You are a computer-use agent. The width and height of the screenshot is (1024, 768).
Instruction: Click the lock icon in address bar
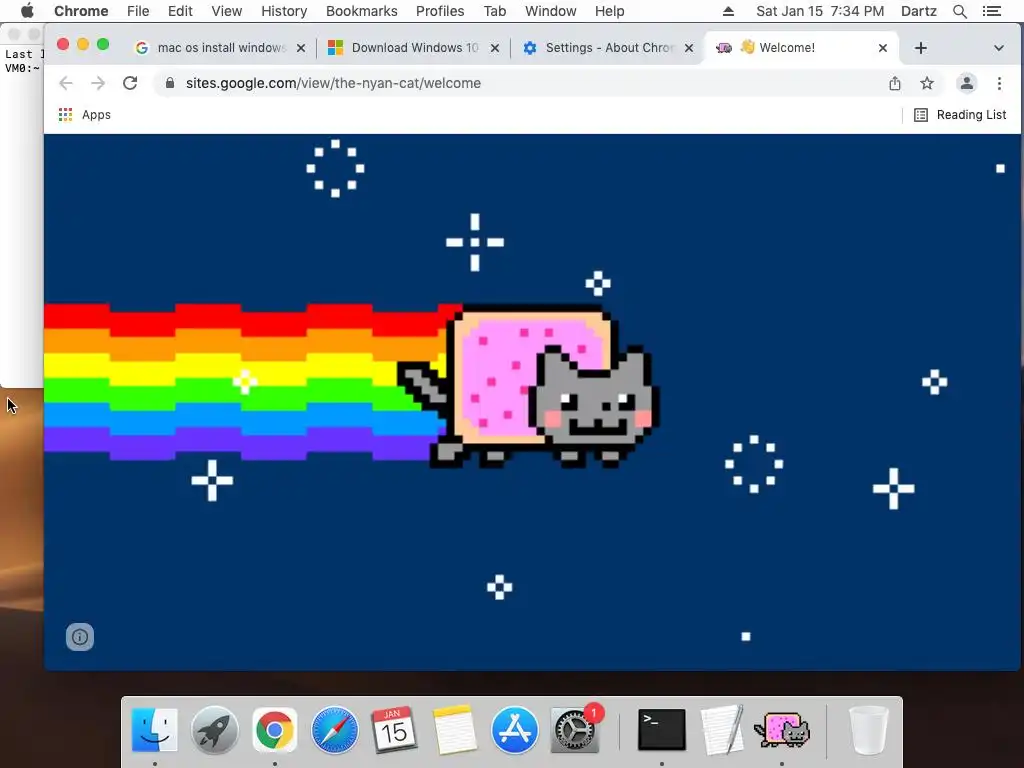pyautogui.click(x=170, y=83)
